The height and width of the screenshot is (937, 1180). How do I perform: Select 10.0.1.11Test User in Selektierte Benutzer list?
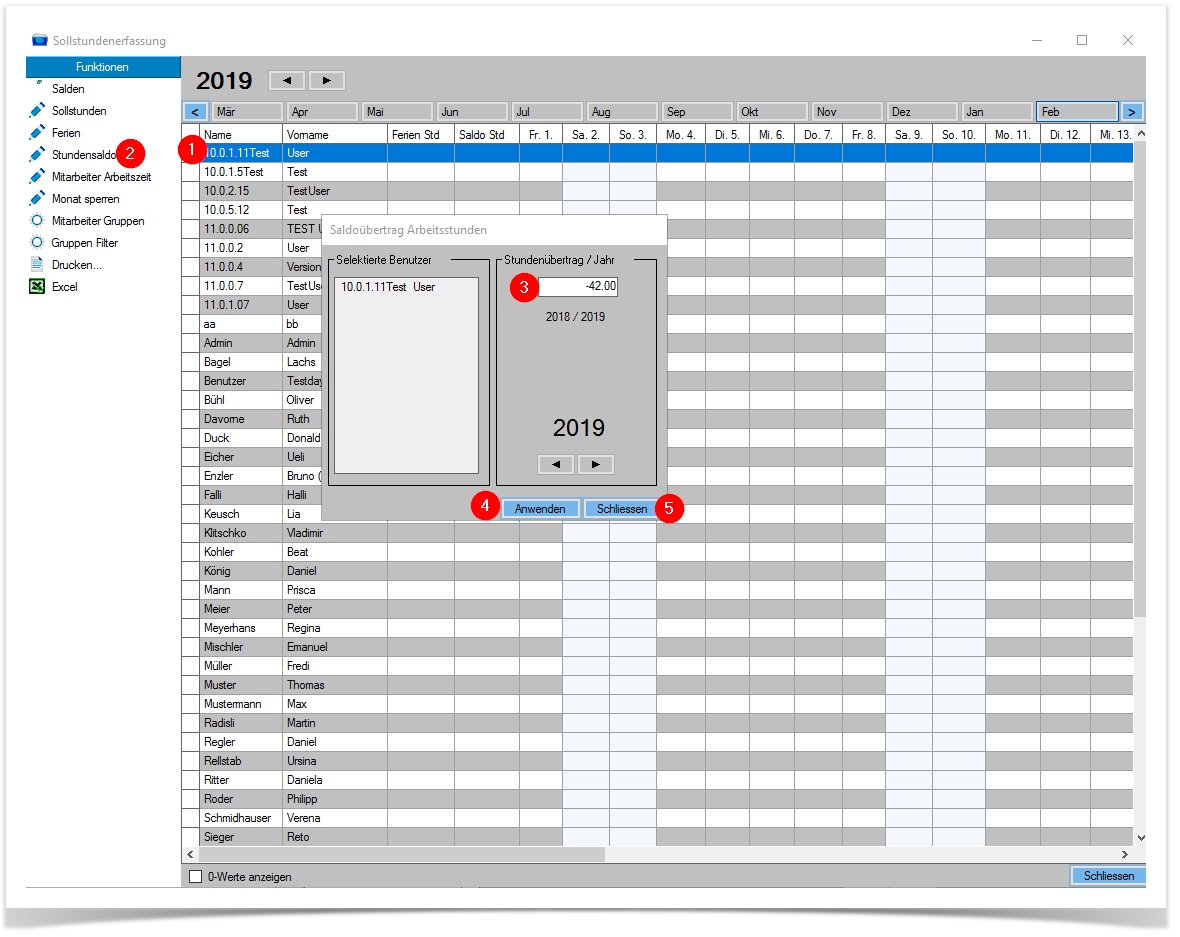click(388, 287)
